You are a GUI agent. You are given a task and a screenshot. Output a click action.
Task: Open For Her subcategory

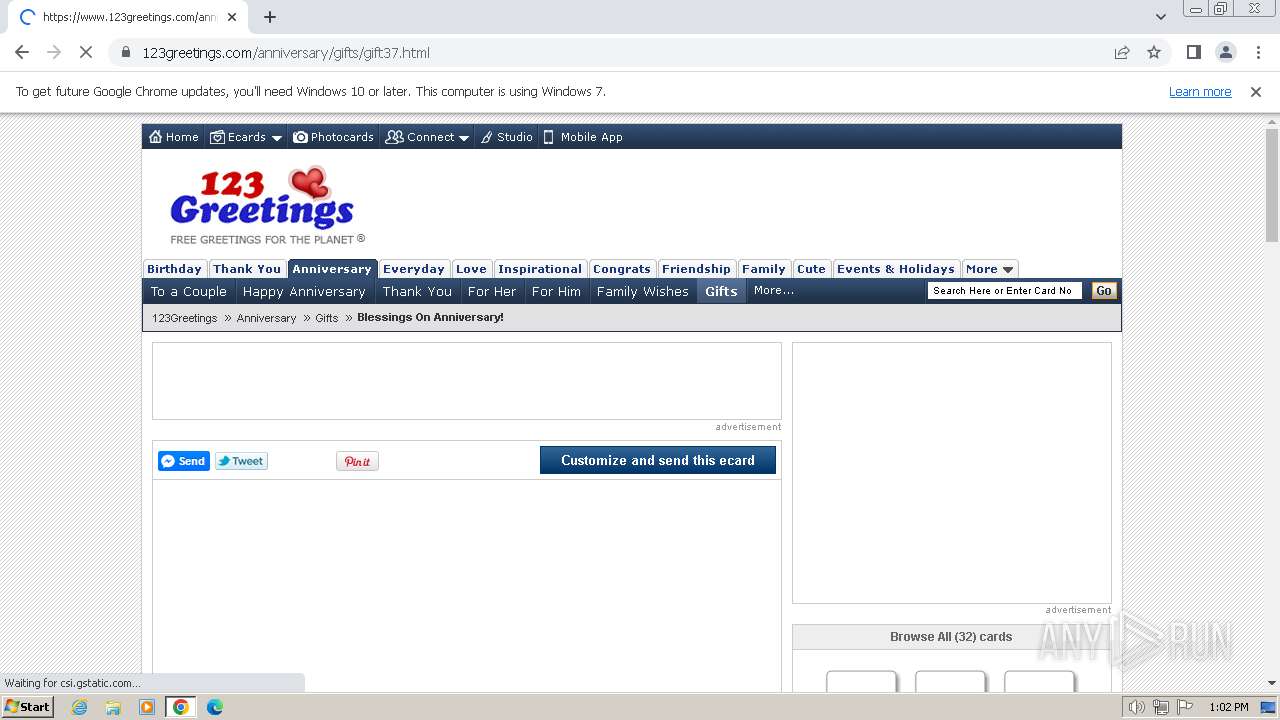point(492,291)
